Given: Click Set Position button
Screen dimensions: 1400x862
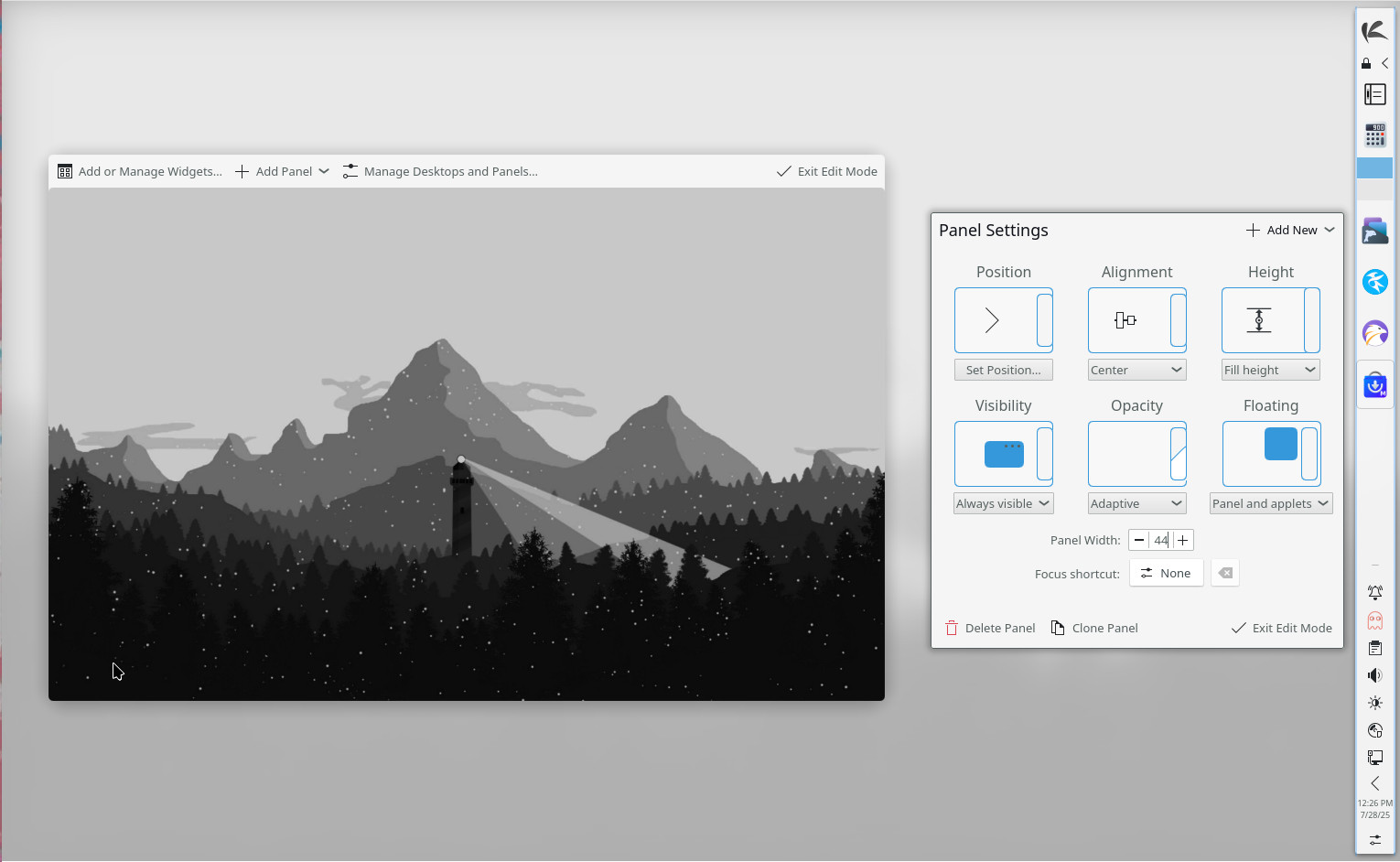Looking at the screenshot, I should (1003, 370).
